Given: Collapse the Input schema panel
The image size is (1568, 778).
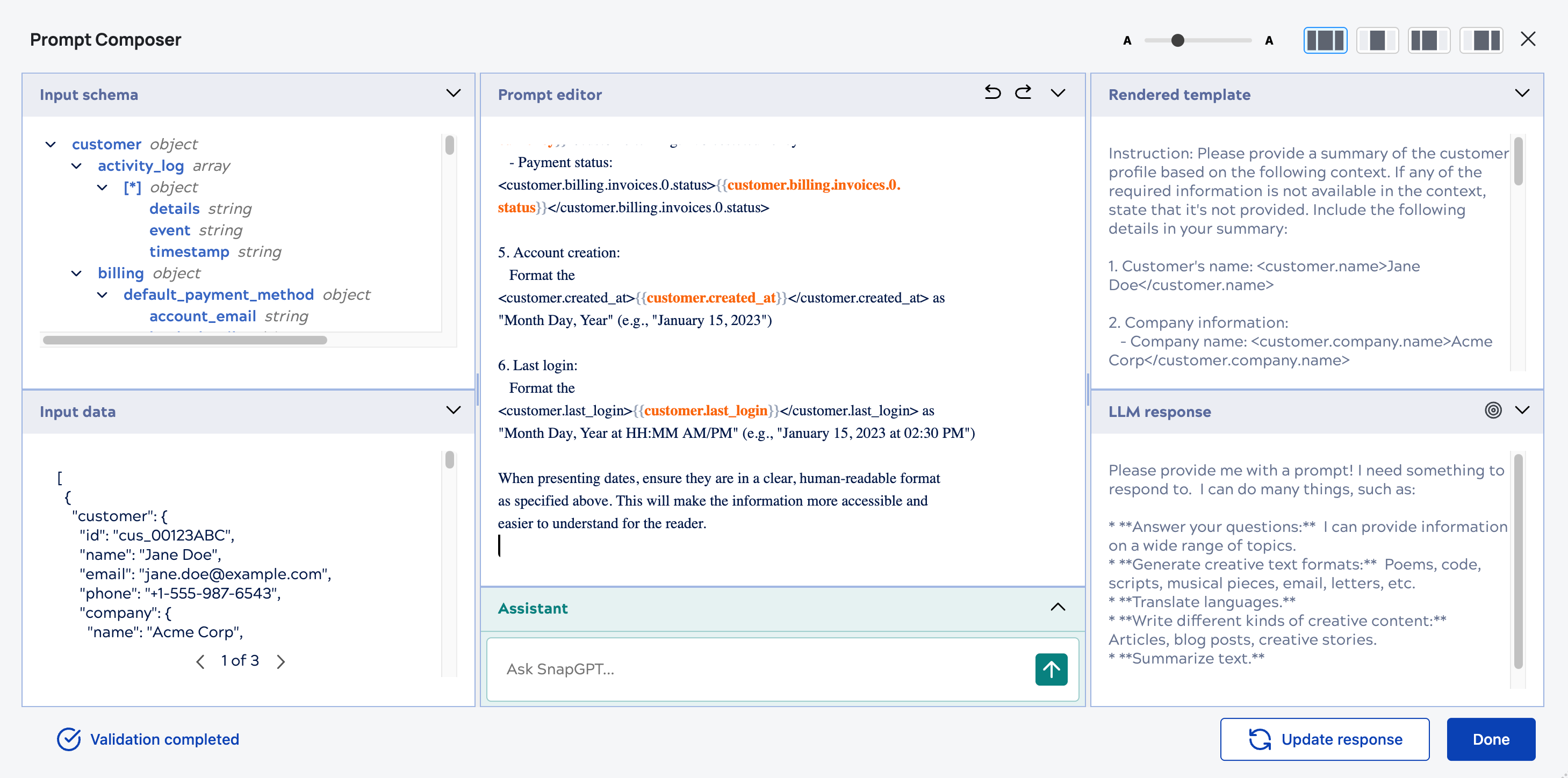Looking at the screenshot, I should tap(453, 93).
